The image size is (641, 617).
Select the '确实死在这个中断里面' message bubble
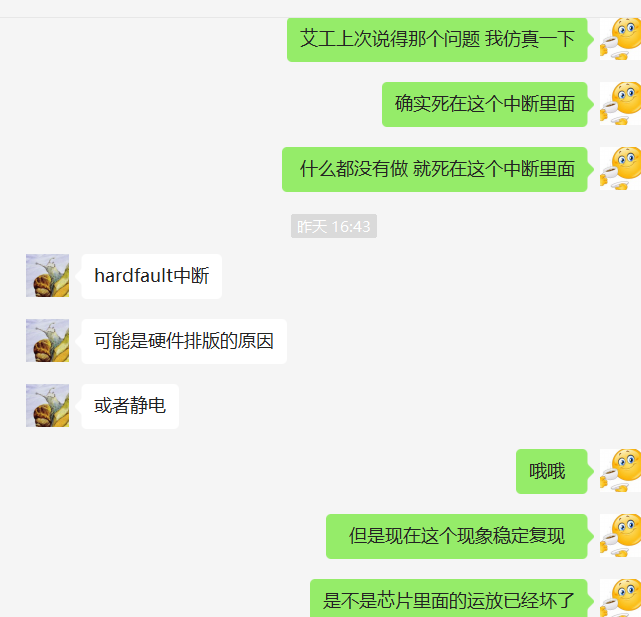coord(485,104)
